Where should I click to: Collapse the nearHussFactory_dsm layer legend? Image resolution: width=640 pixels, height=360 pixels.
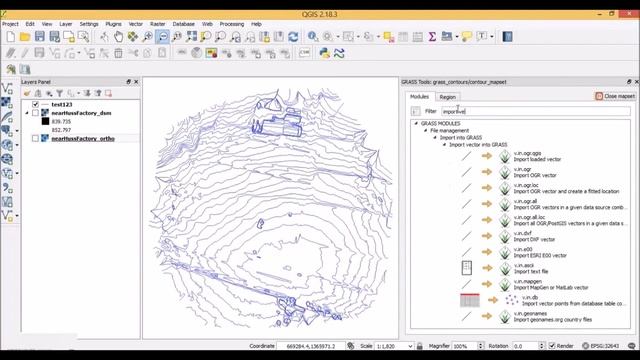click(x=27, y=113)
